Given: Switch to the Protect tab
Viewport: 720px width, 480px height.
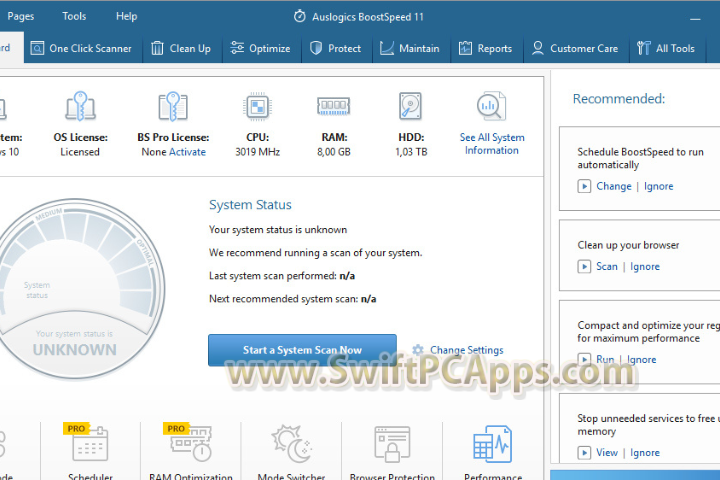Looking at the screenshot, I should tap(335, 48).
